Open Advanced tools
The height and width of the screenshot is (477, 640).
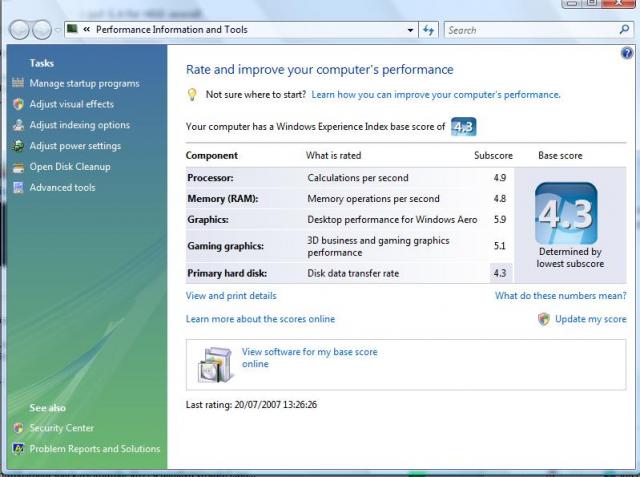point(62,188)
